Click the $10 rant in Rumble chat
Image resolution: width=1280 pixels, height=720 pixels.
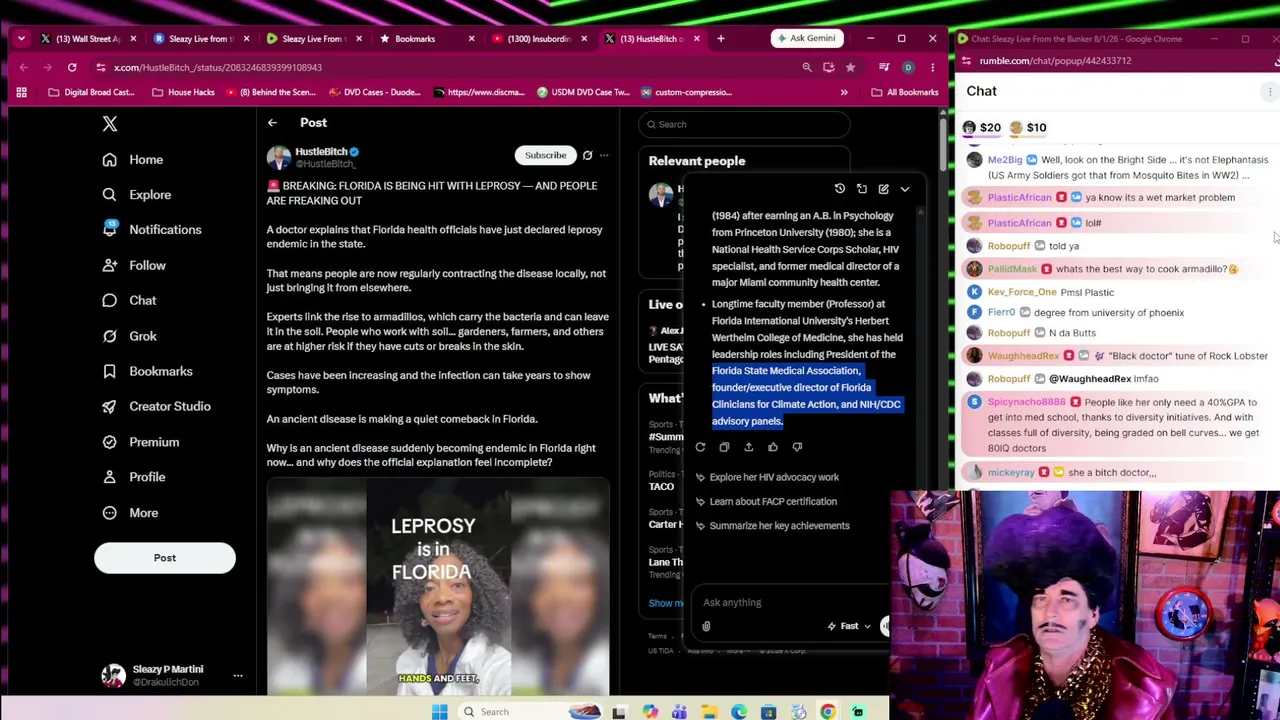point(1028,128)
